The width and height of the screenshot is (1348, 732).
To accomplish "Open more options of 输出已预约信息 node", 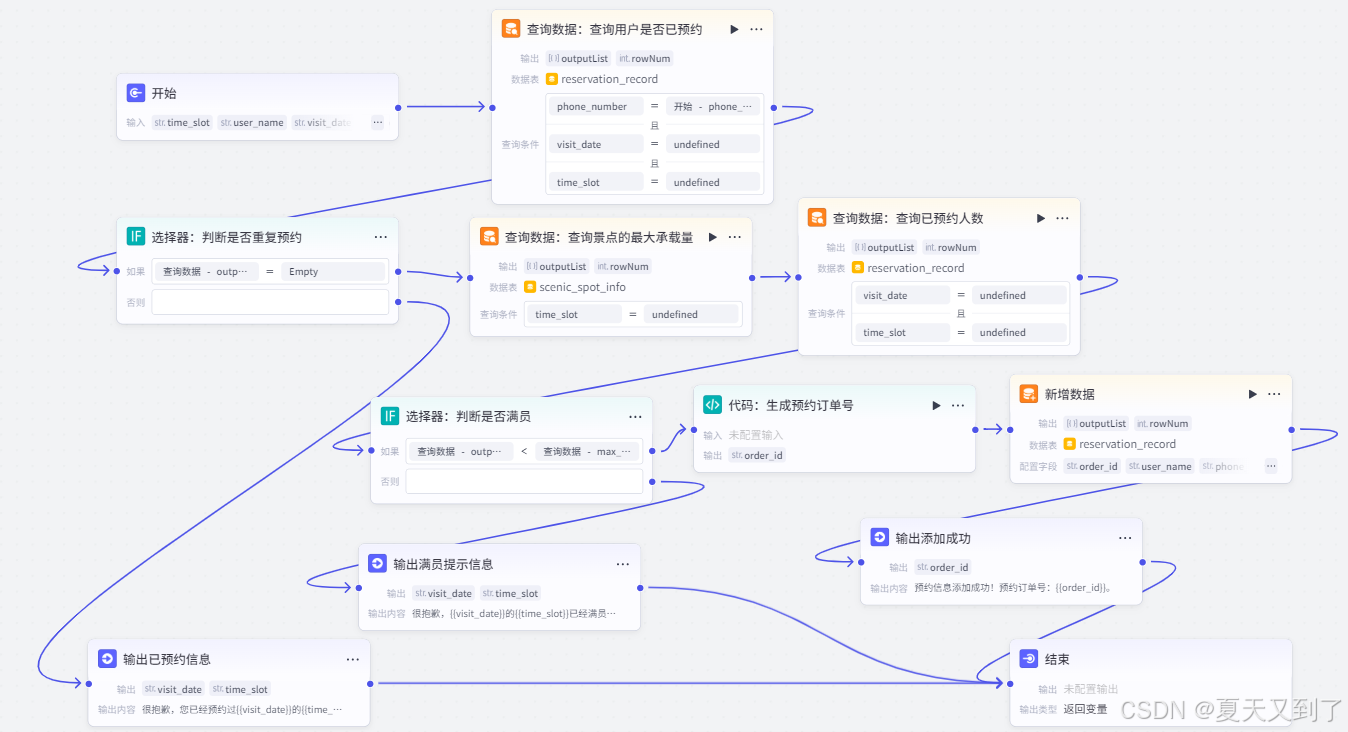I will click(353, 660).
